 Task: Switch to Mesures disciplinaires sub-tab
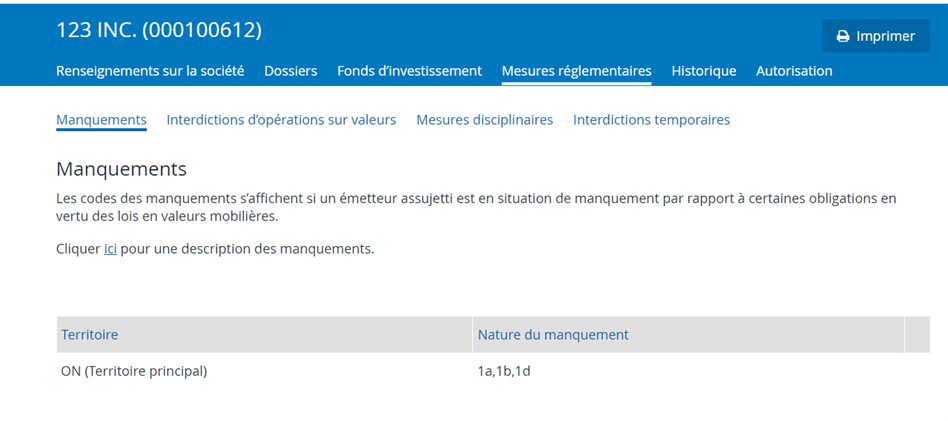click(x=484, y=120)
